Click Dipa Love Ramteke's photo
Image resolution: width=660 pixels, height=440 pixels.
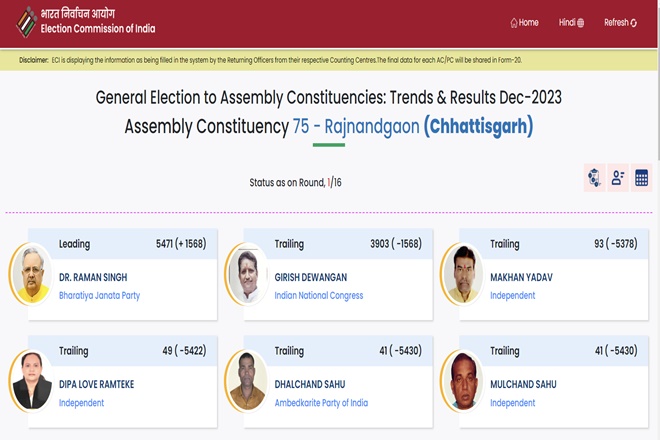(31, 381)
